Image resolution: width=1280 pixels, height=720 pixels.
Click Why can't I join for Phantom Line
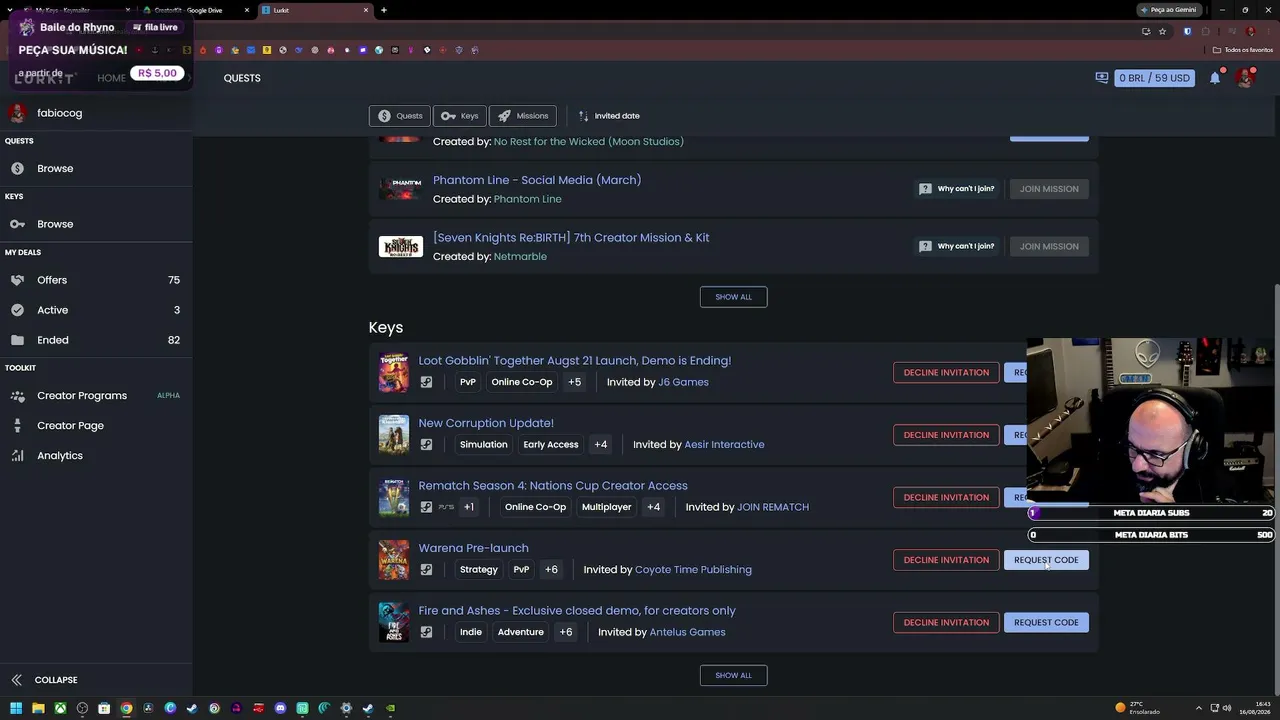coord(957,189)
